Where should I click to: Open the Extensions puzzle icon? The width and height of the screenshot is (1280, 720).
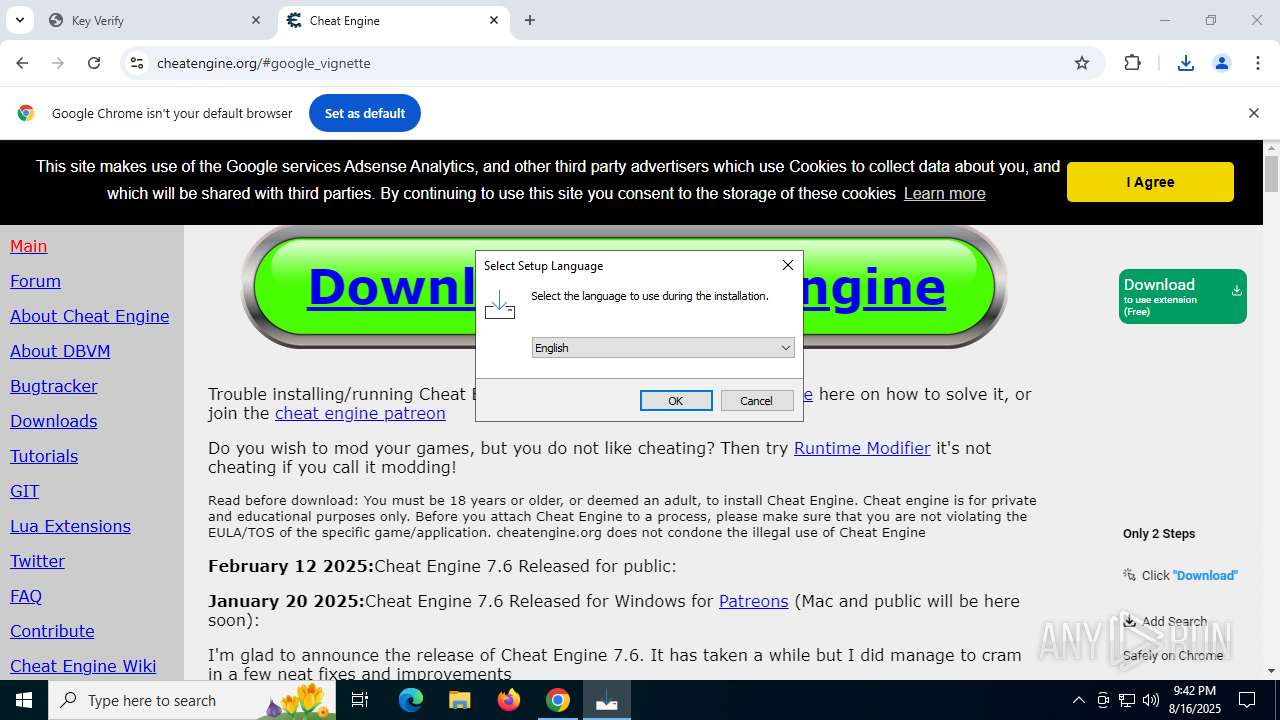click(1132, 63)
